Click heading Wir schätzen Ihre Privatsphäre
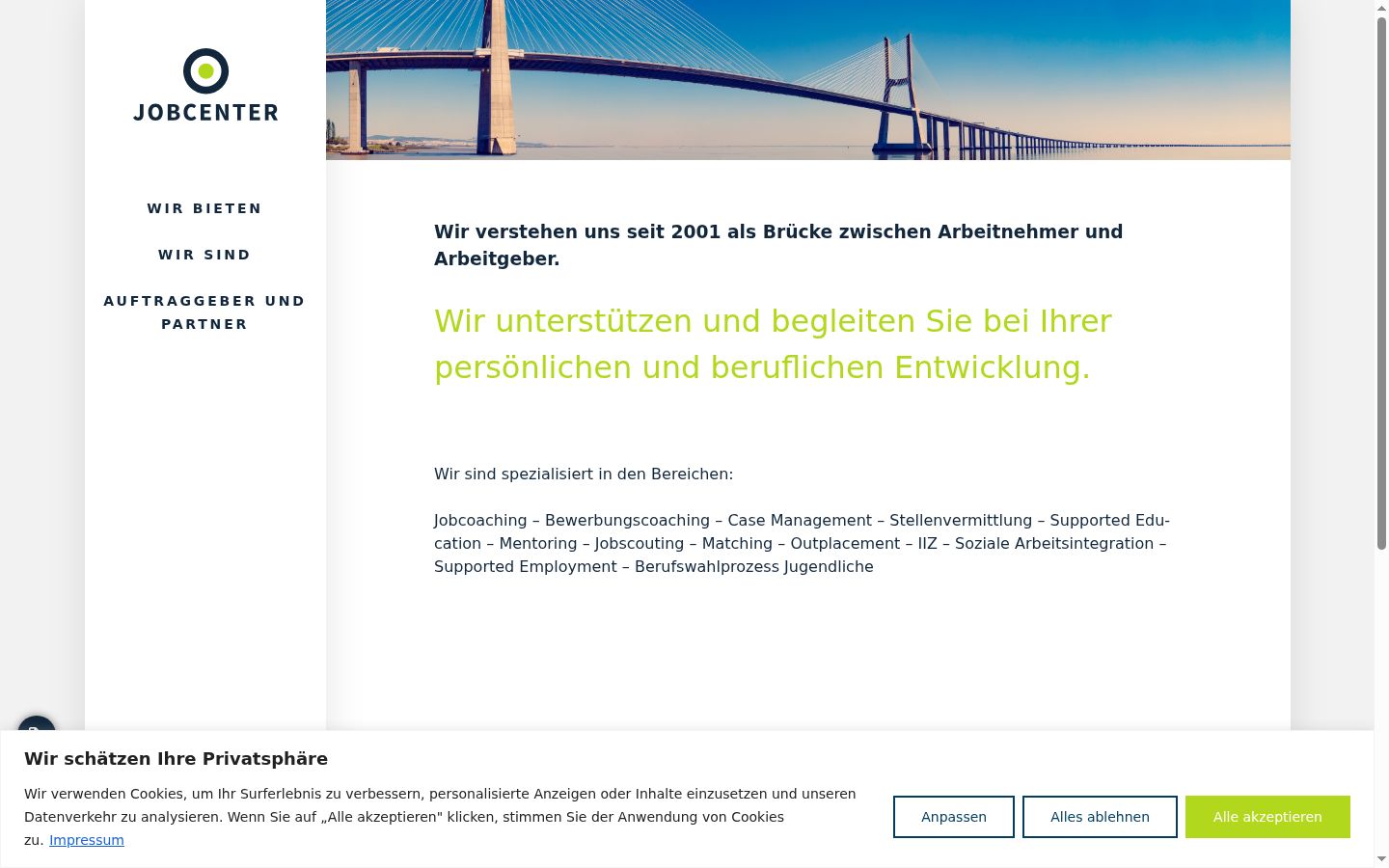This screenshot has width=1389, height=868. 177,759
